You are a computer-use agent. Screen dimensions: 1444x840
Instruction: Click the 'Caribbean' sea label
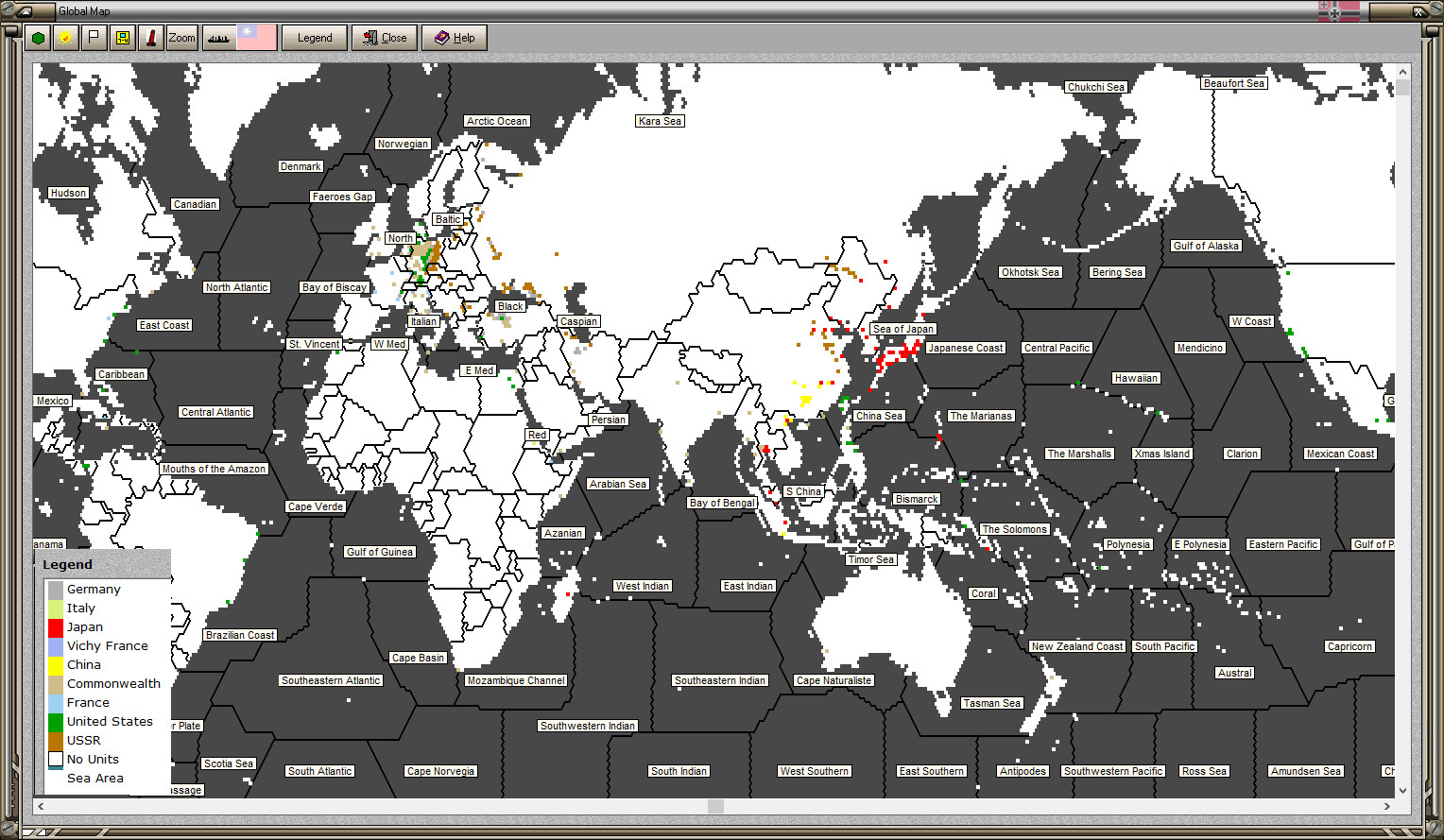122,374
